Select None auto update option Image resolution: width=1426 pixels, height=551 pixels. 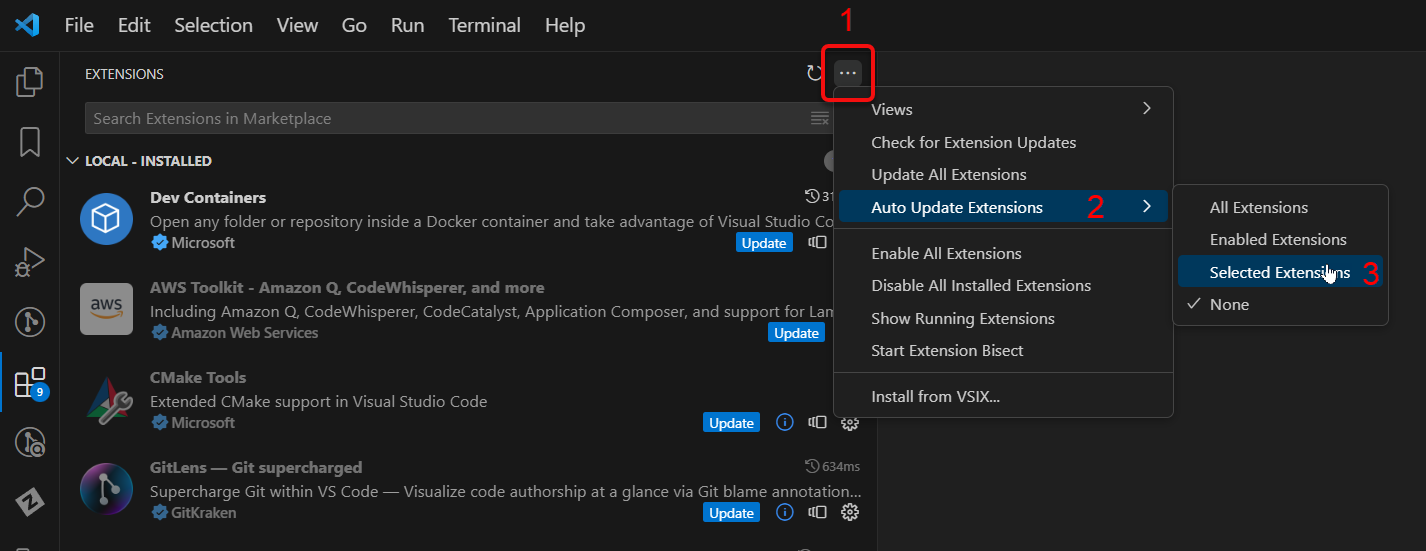1229,305
